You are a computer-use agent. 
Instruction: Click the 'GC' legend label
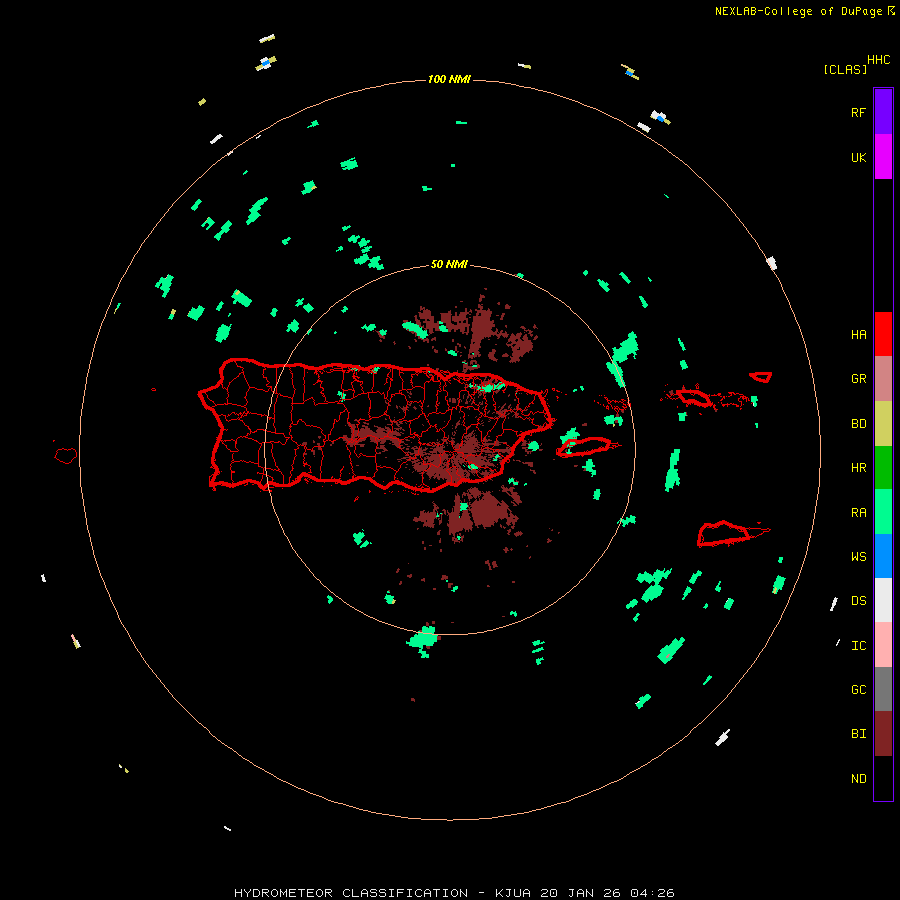point(858,690)
